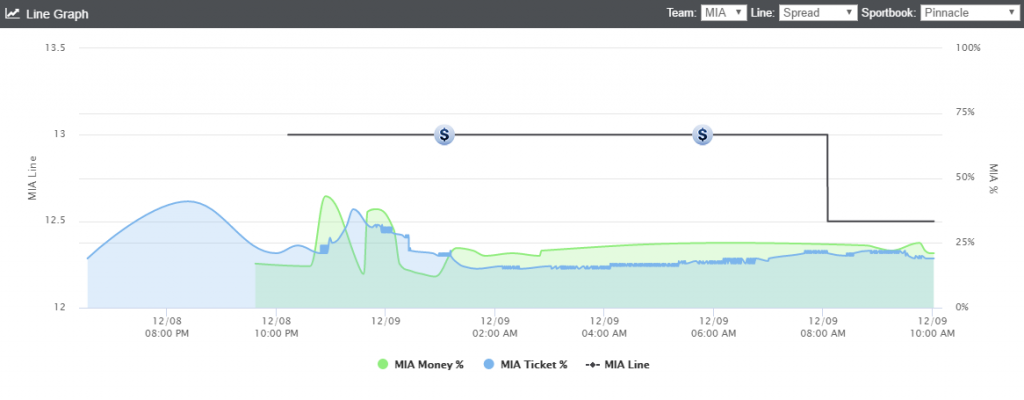The height and width of the screenshot is (400, 1024).
Task: Click the green MIA Money % legend circle
Action: pos(383,365)
